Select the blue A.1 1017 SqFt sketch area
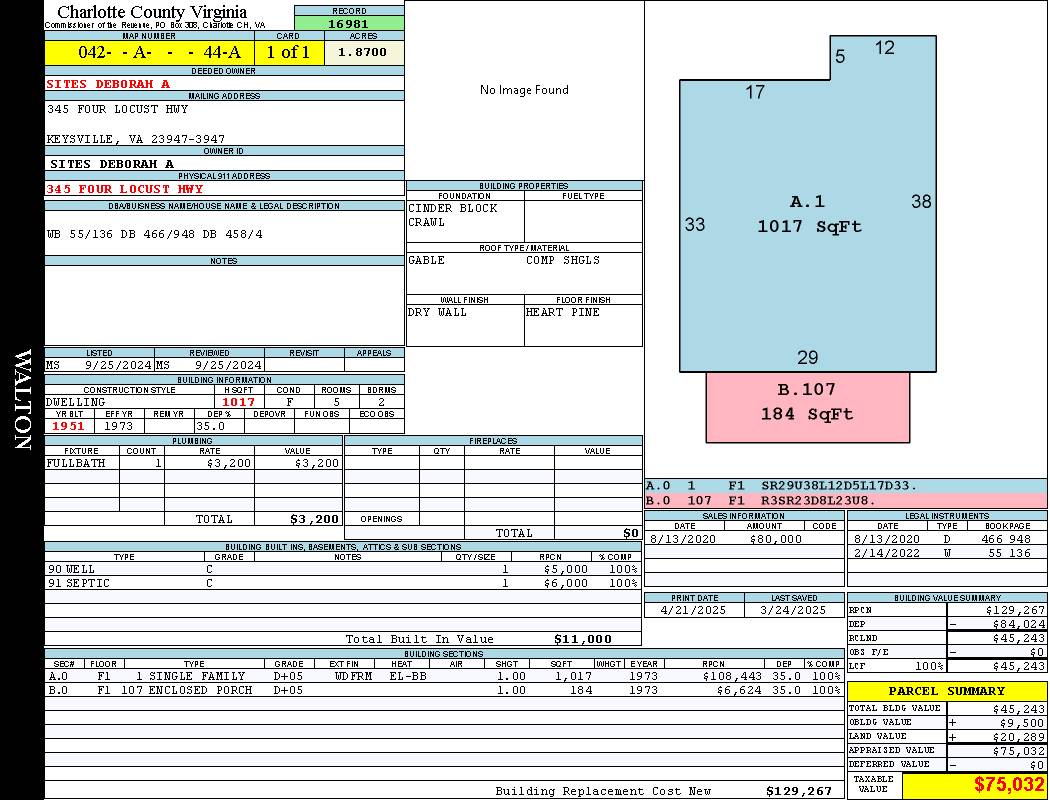The height and width of the screenshot is (800, 1050). [x=808, y=215]
